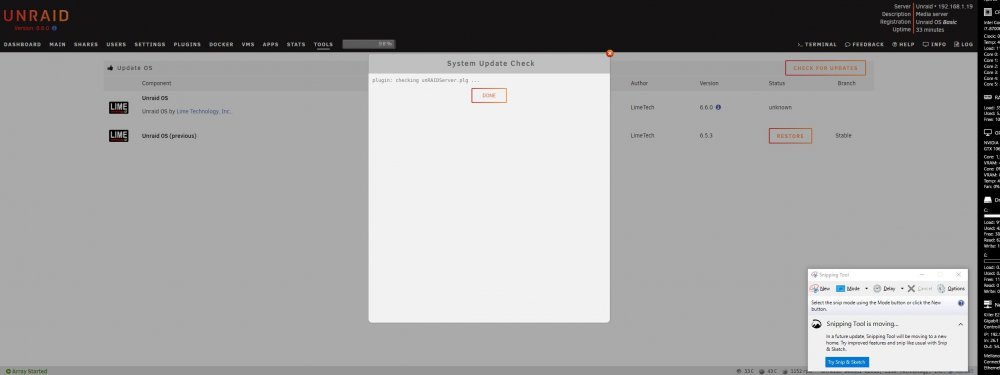
Task: Click 'Unraid OS (previous)' component name
Action: click(x=169, y=136)
